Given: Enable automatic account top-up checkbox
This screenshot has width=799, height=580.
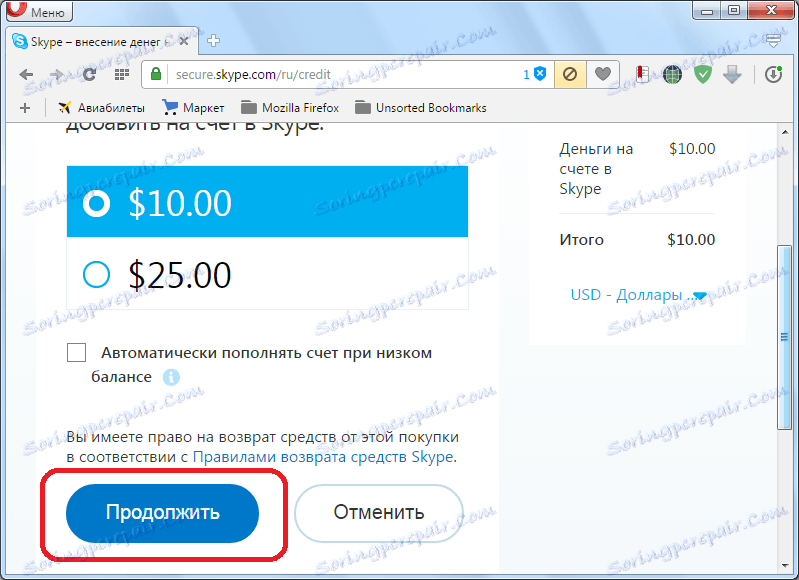Looking at the screenshot, I should click(x=76, y=352).
